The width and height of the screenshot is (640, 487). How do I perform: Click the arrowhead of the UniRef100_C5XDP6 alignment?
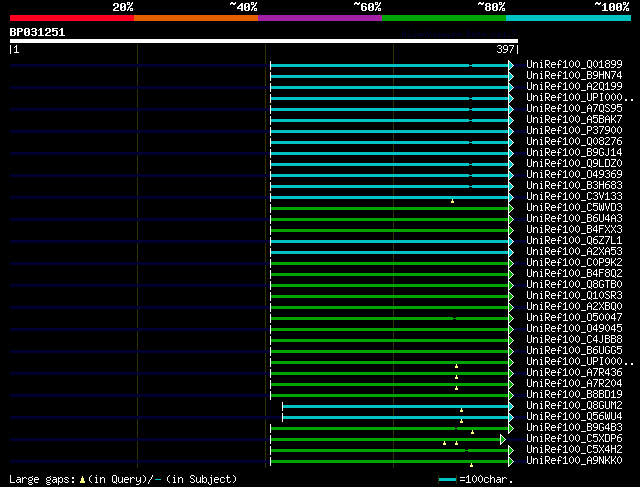pyautogui.click(x=503, y=439)
